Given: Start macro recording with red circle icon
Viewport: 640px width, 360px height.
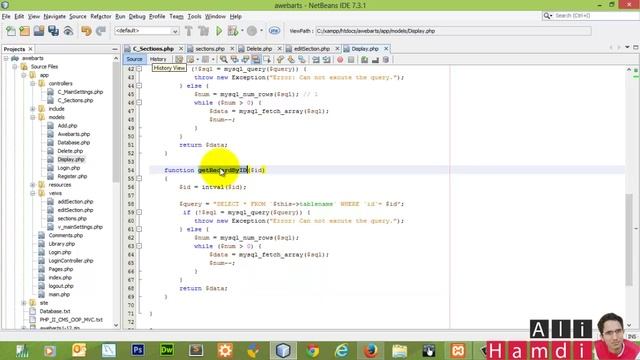Looking at the screenshot, I should point(340,60).
